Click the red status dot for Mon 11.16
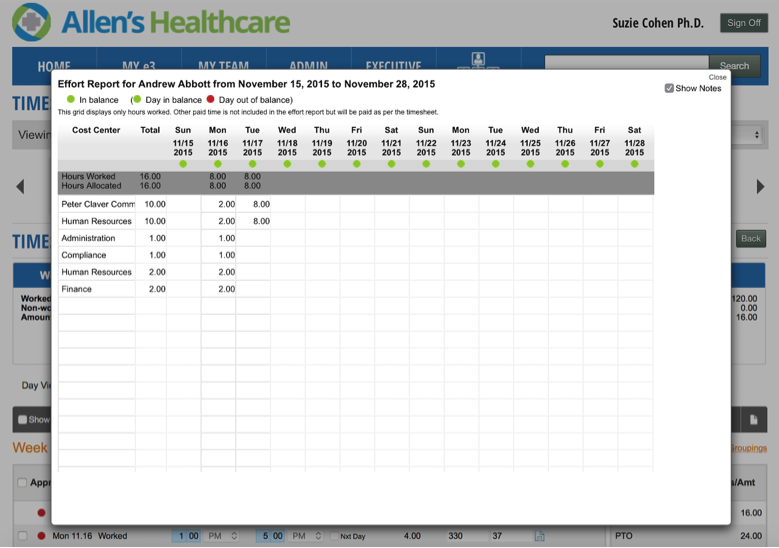The height and width of the screenshot is (548, 779). pos(41,536)
